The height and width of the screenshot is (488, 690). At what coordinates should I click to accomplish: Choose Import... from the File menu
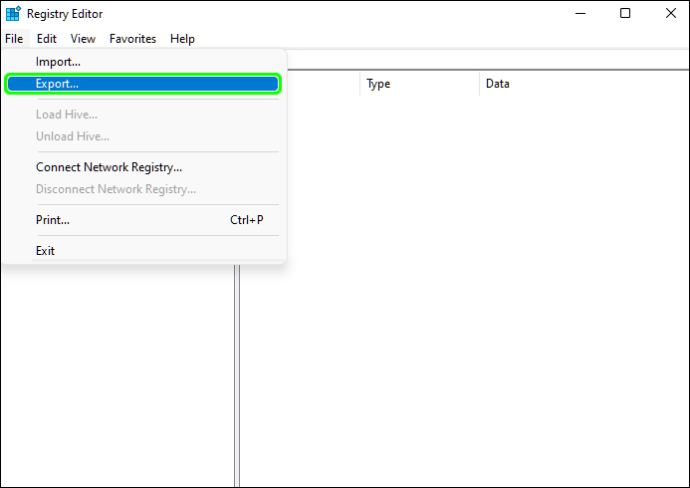pyautogui.click(x=143, y=62)
